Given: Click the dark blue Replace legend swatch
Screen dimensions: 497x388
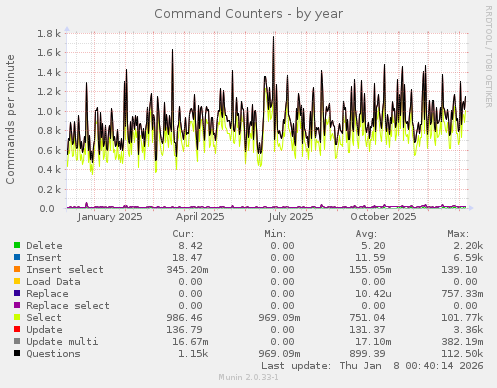Looking at the screenshot, I should point(17,293).
